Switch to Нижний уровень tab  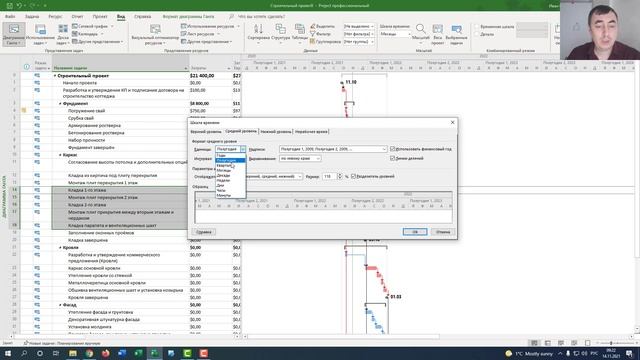[x=276, y=132]
